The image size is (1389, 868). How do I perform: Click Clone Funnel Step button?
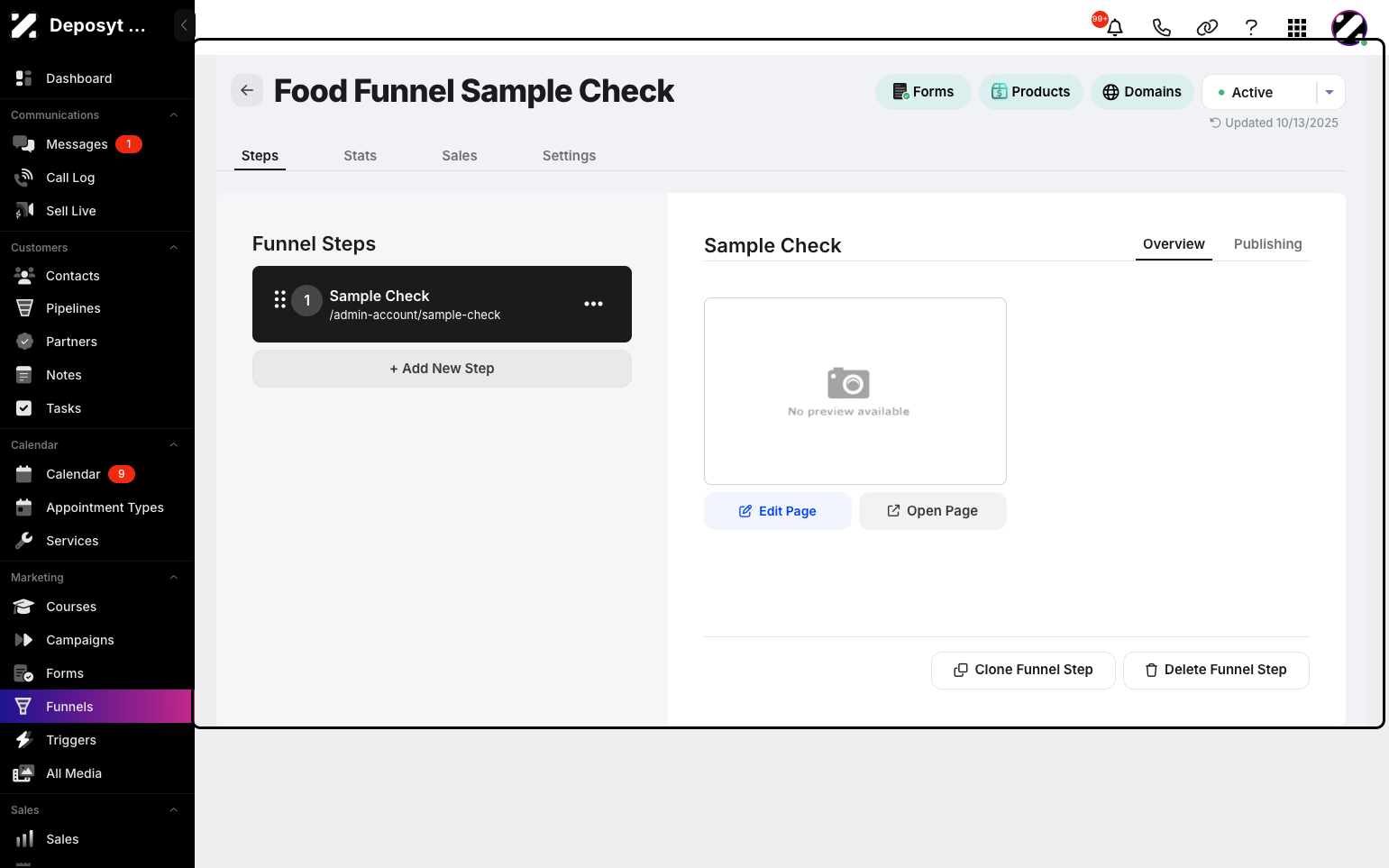coord(1023,670)
